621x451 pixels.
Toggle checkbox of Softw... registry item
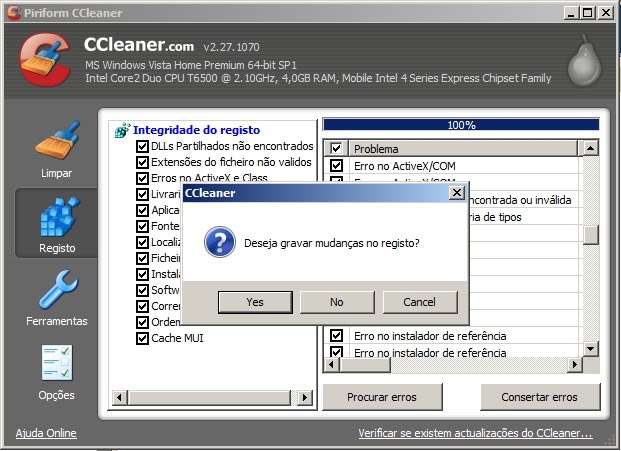click(x=142, y=290)
